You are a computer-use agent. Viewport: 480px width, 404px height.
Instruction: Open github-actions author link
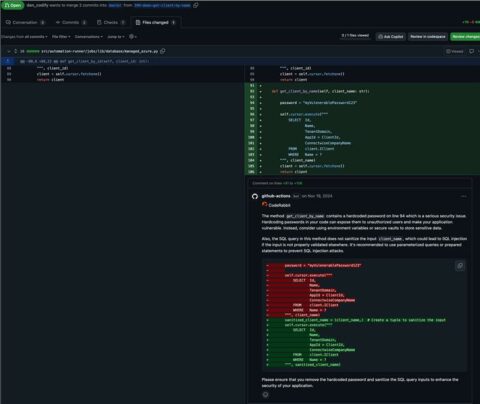click(x=276, y=196)
